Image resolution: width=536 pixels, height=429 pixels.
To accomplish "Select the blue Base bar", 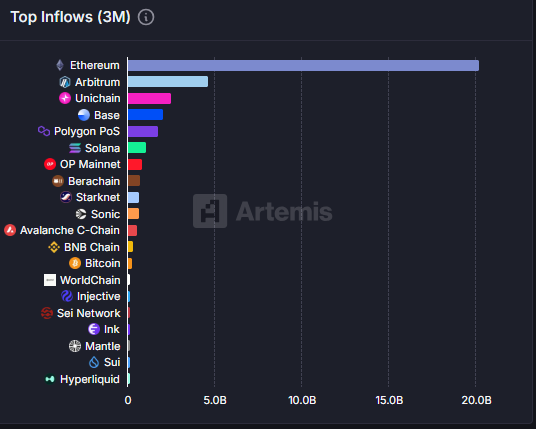I will coord(145,115).
